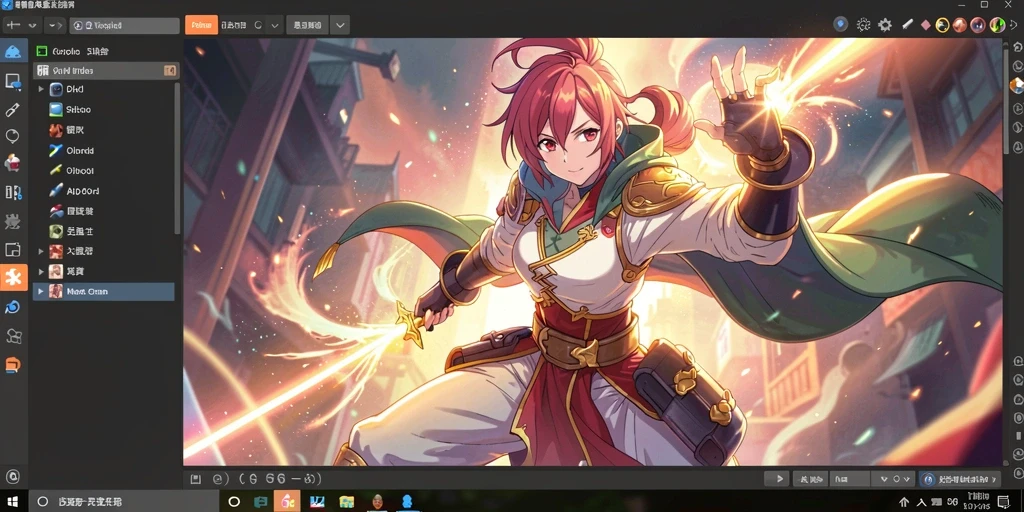Image resolution: width=1024 pixels, height=512 pixels.
Task: Open the gold-ringed circular avatar icon
Action: click(942, 25)
